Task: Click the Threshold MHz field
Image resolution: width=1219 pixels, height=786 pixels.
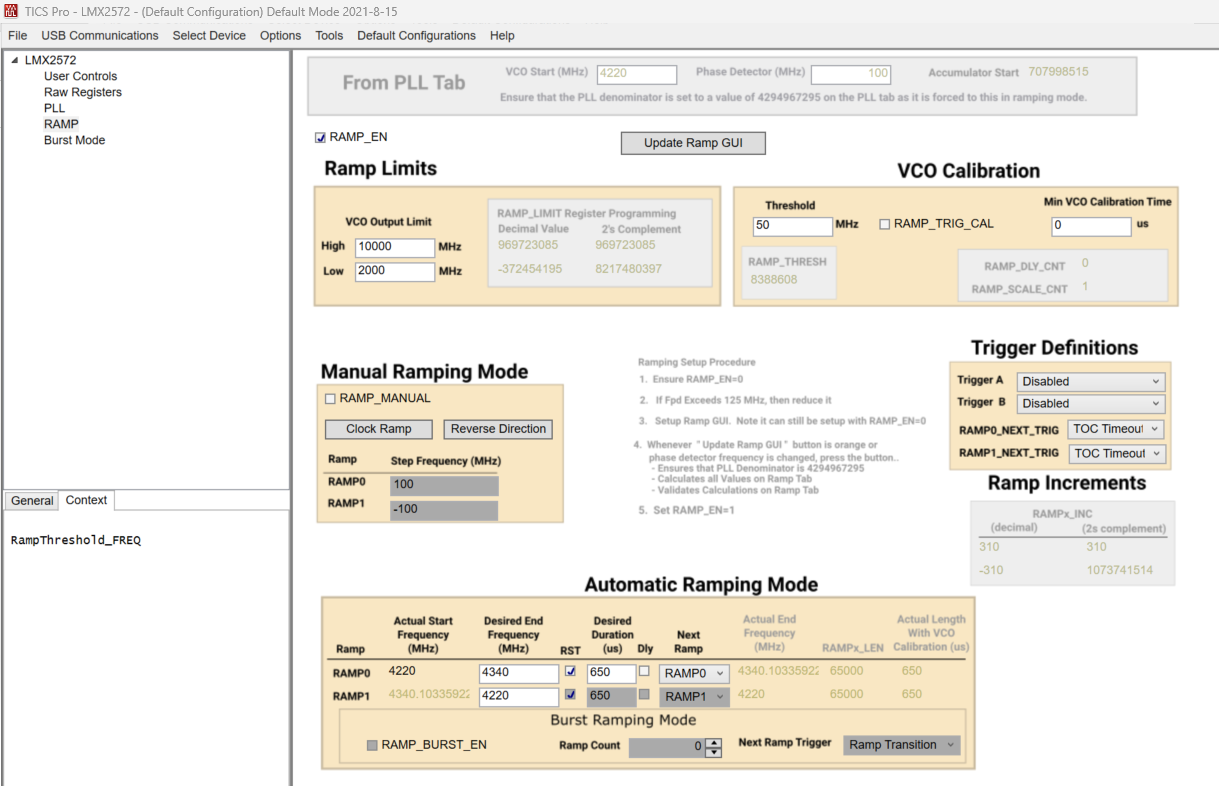Action: click(x=793, y=226)
